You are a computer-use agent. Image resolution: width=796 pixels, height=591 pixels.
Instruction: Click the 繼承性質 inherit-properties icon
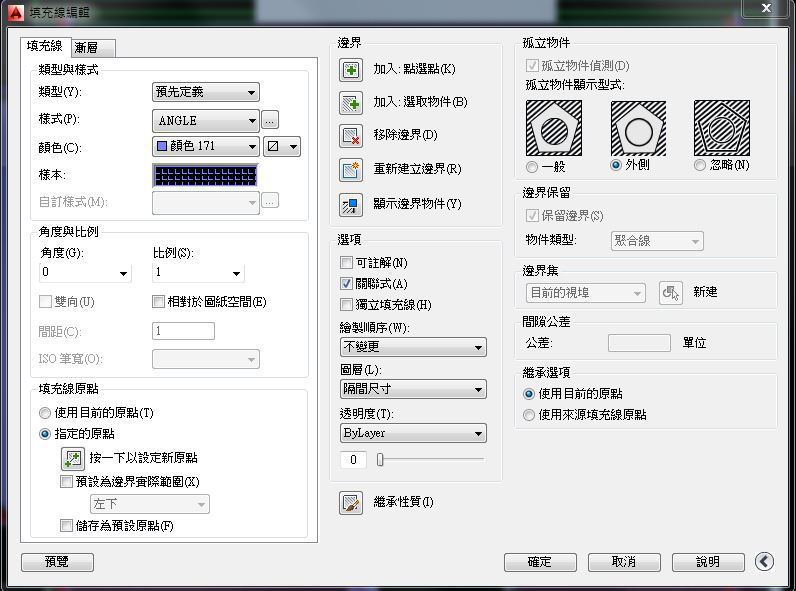click(x=351, y=503)
